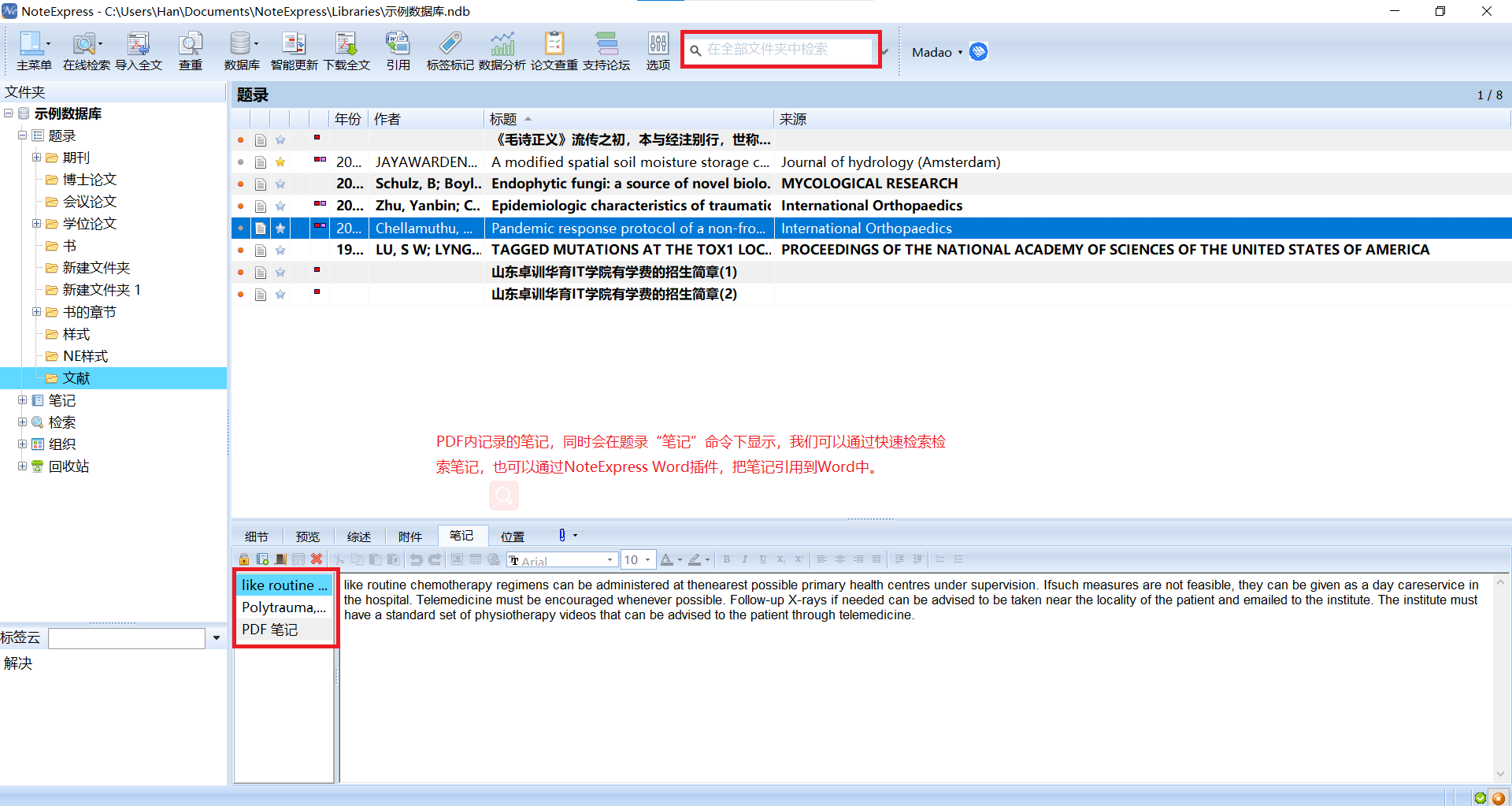
Task: Sort by the 年份 column header
Action: pyautogui.click(x=348, y=119)
